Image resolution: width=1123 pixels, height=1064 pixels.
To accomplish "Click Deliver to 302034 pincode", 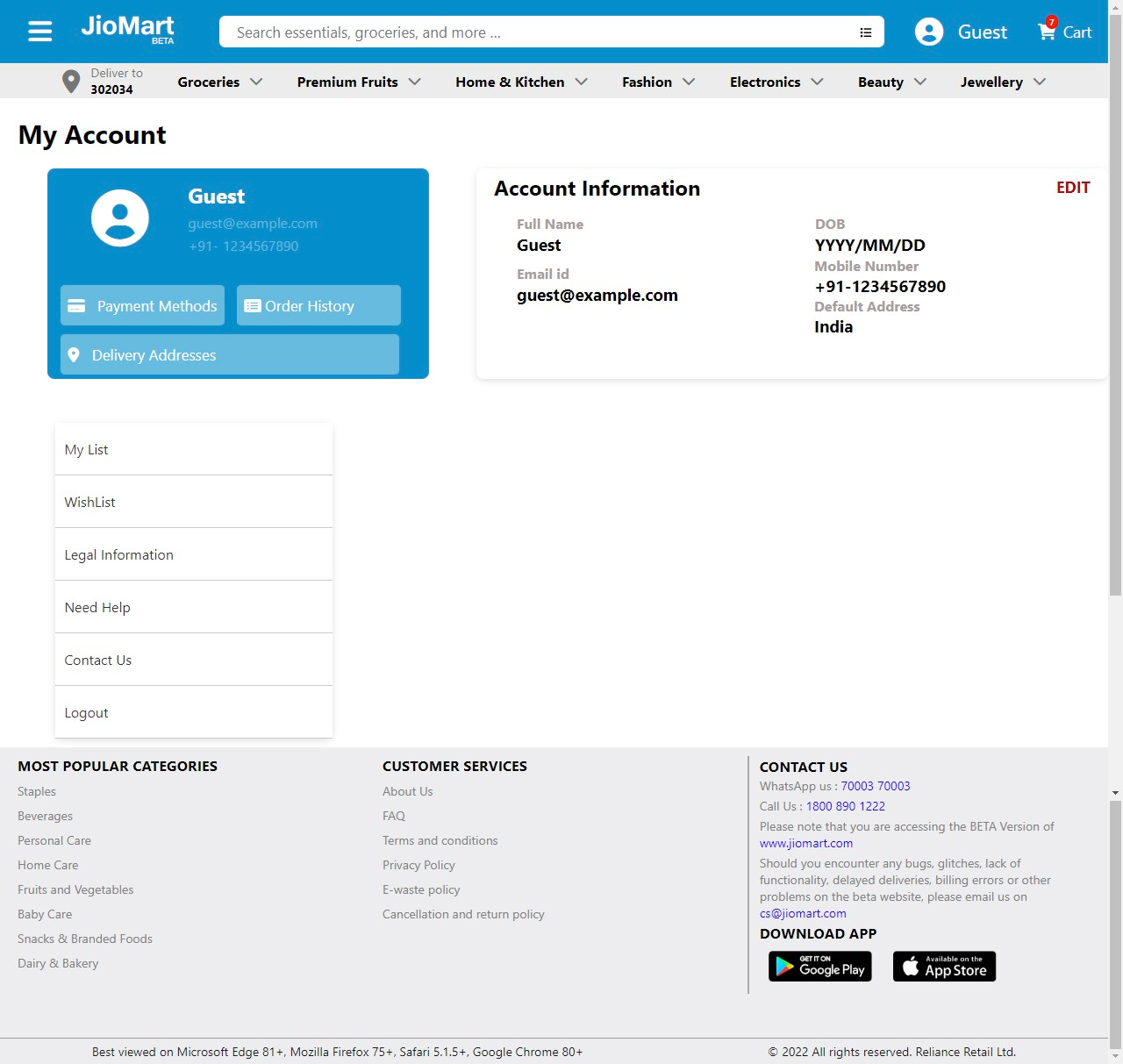I will click(x=116, y=82).
